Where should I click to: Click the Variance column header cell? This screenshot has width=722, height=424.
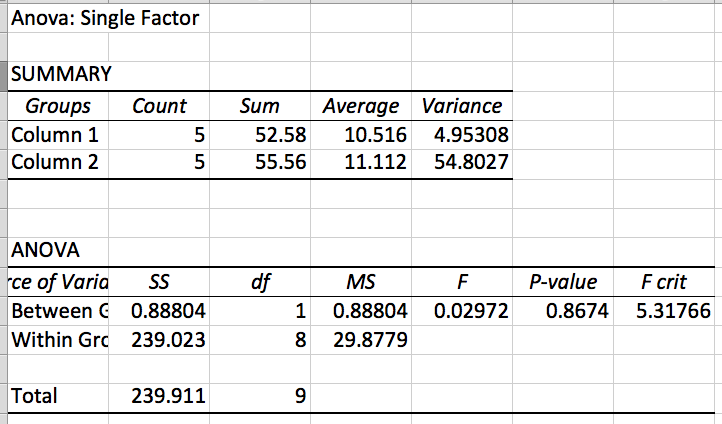(462, 106)
